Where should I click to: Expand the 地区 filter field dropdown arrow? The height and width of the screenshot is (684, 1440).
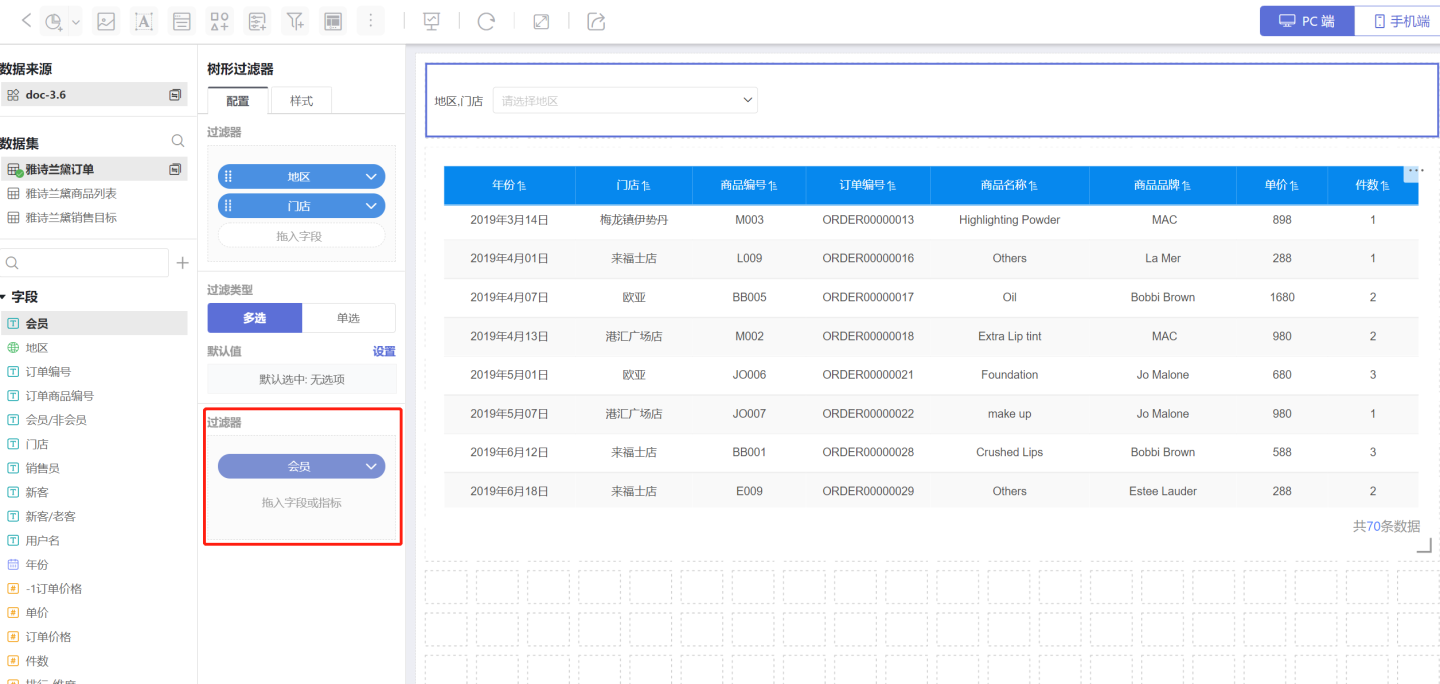[x=371, y=177]
